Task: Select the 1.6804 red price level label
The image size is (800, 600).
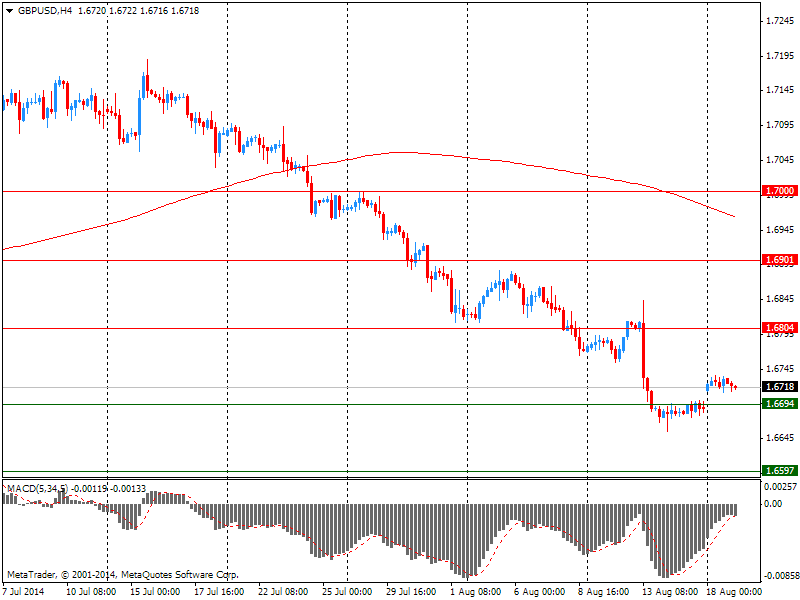Action: pyautogui.click(x=780, y=328)
